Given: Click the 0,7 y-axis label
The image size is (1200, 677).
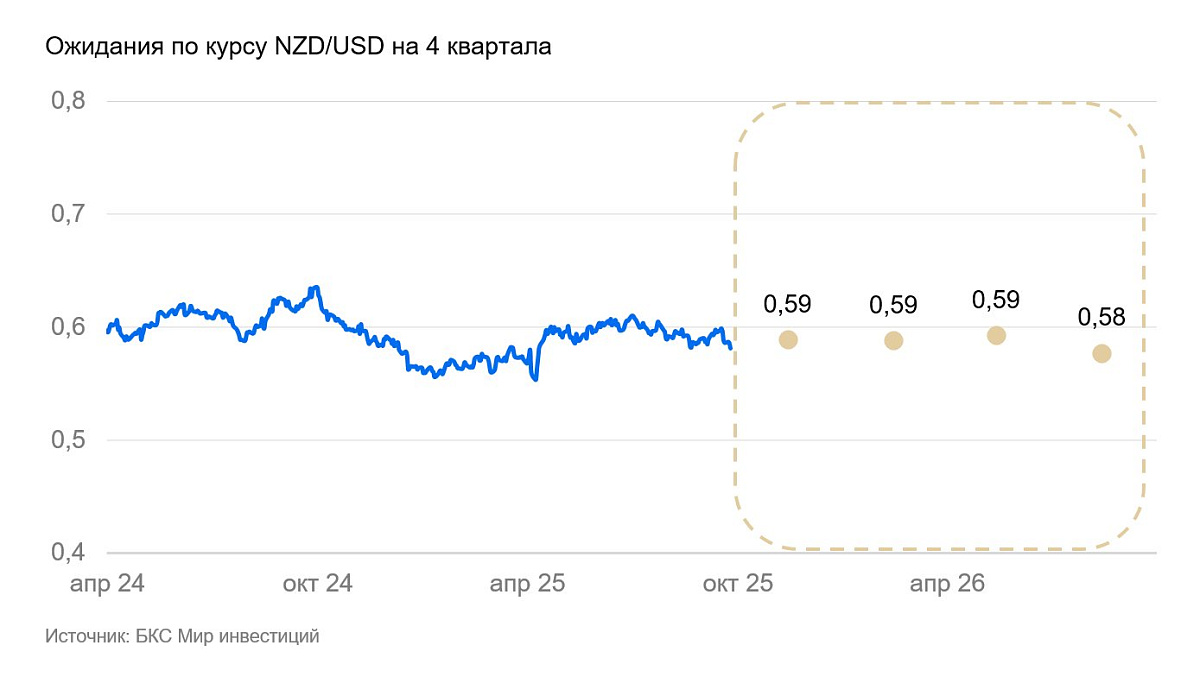Looking at the screenshot, I should (x=68, y=214).
